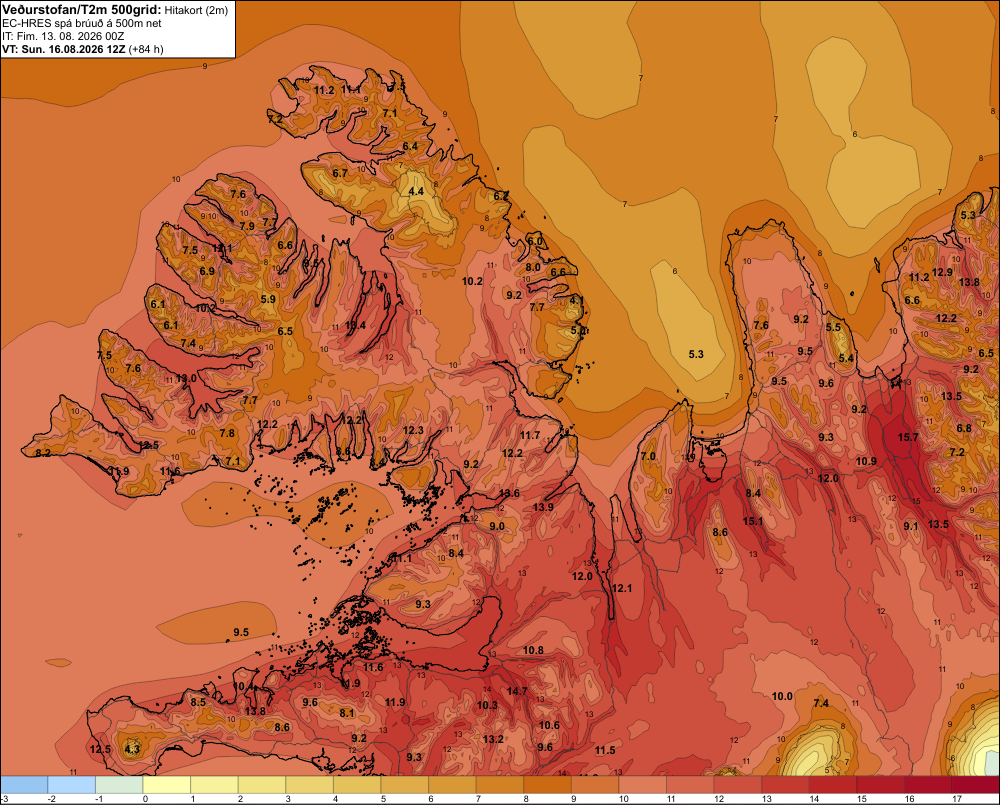Pick the legend swatch between 15 and 16
This screenshot has width=1000, height=805.
[x=881, y=785]
